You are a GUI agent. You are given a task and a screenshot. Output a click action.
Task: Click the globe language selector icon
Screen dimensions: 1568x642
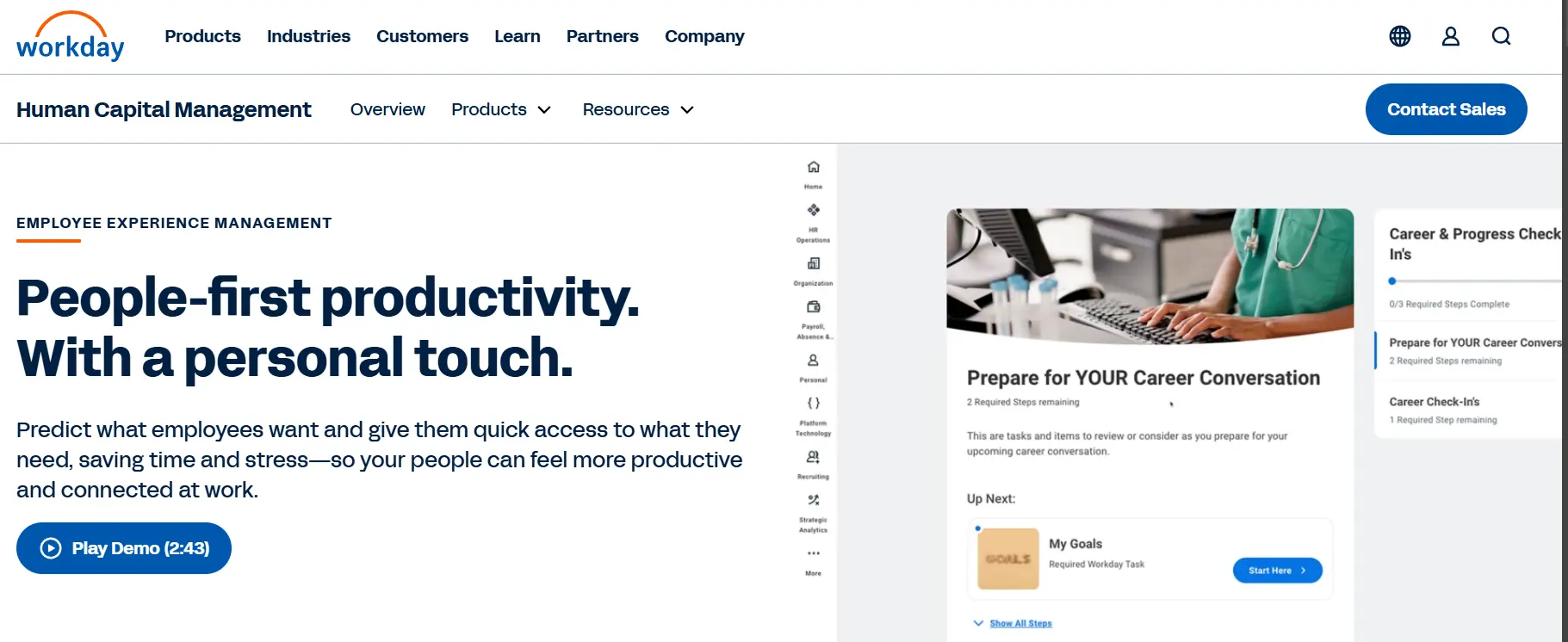[x=1399, y=36]
